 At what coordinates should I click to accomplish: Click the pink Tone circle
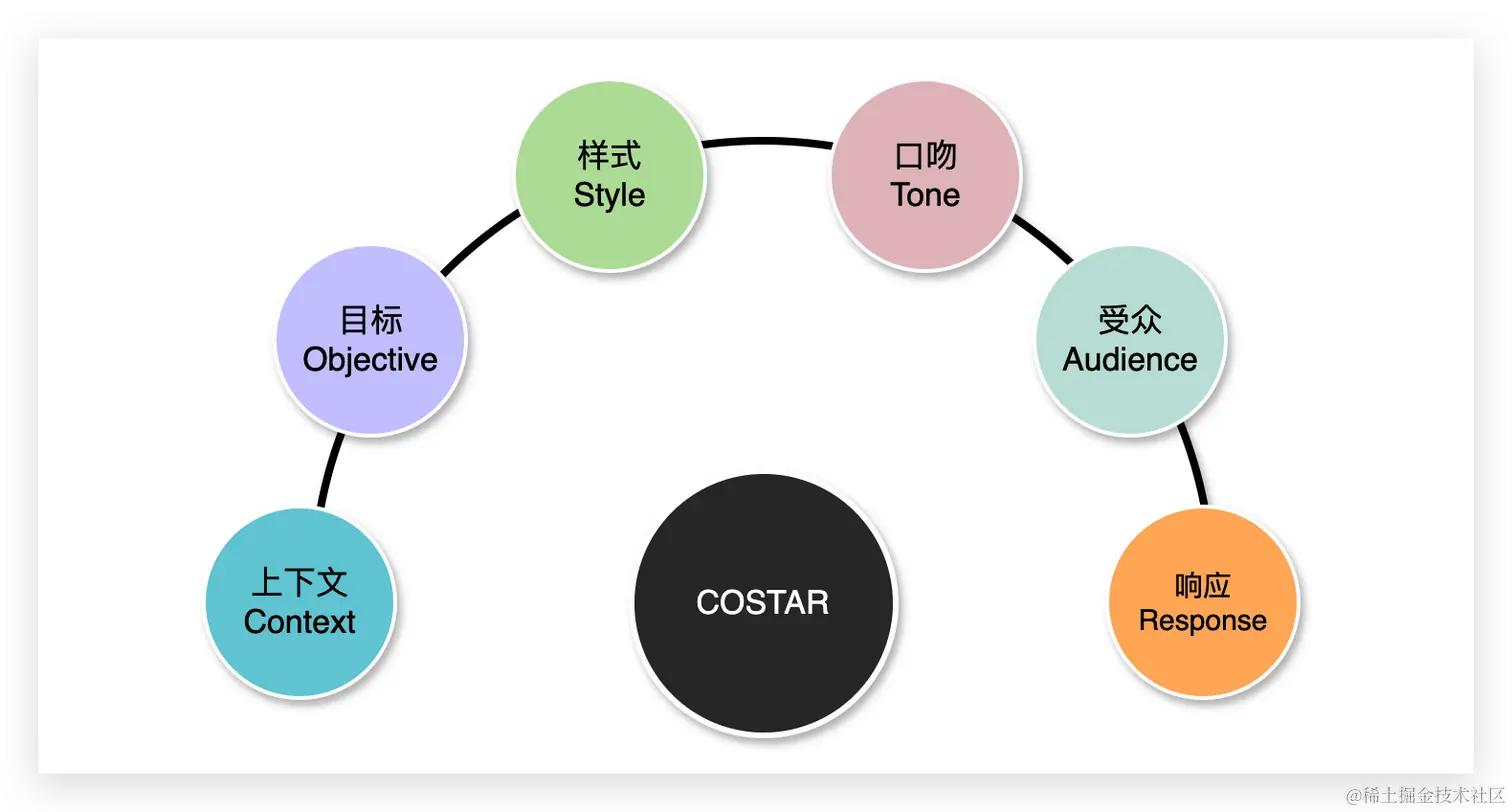click(925, 175)
